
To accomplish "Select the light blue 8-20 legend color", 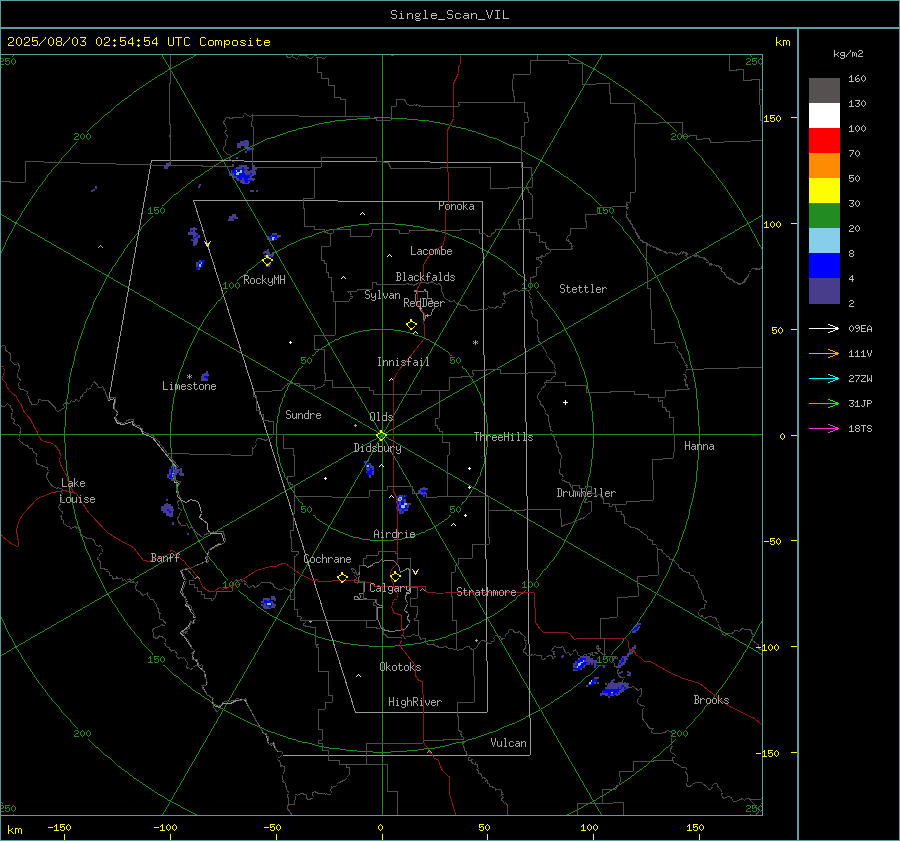I will tap(824, 241).
